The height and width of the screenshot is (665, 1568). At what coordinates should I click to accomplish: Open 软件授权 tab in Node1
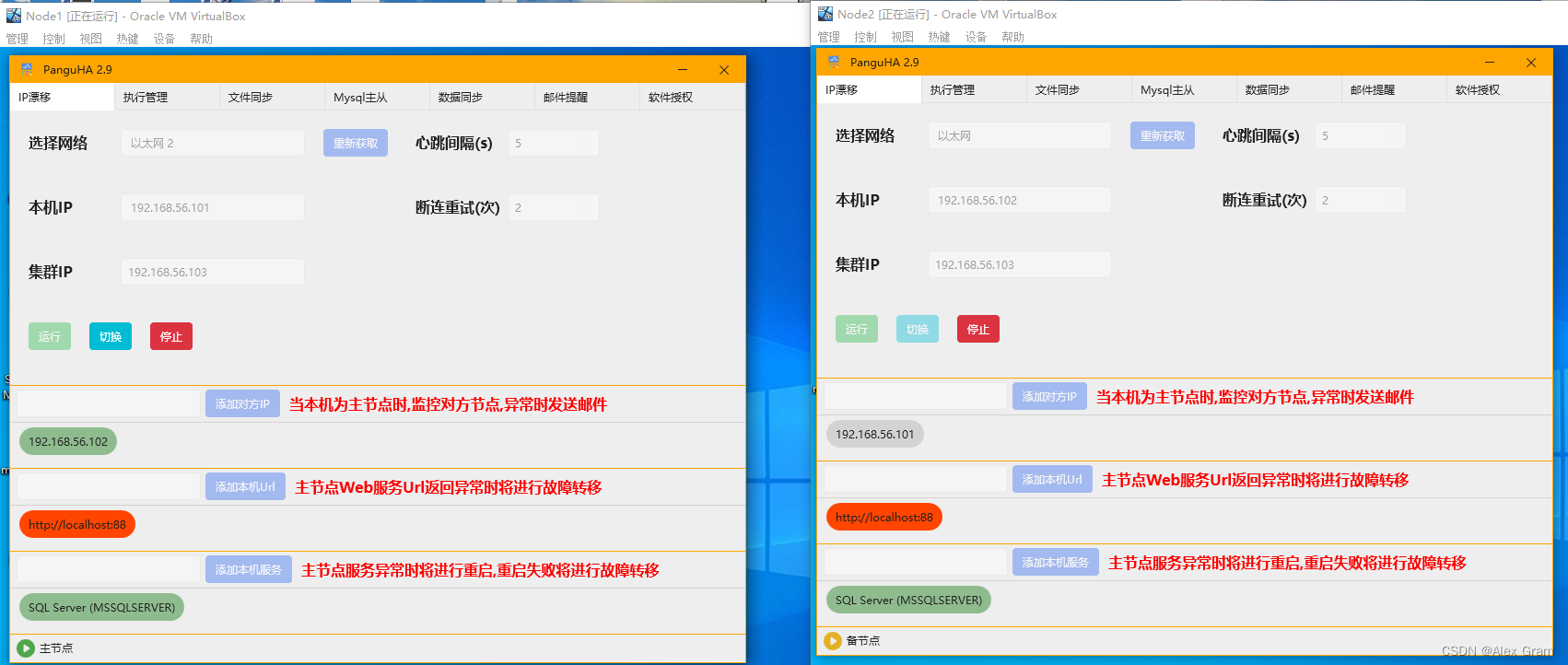(x=692, y=97)
